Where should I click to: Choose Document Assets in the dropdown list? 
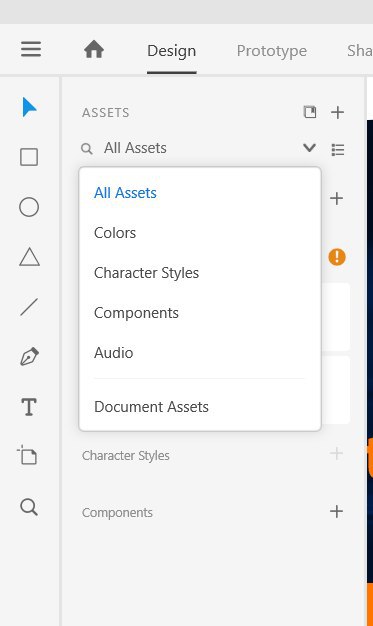pos(151,407)
